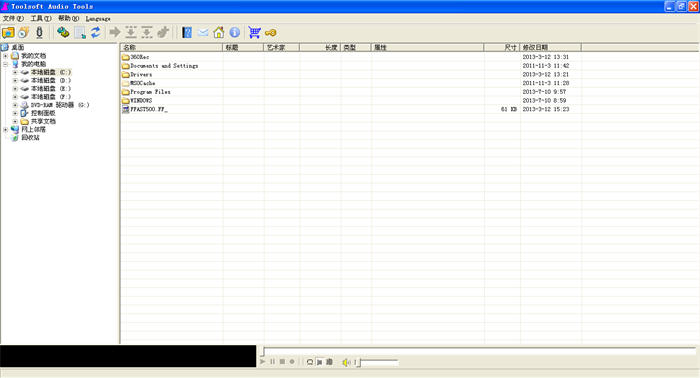
Task: Open the 帮助 menu
Action: (x=68, y=18)
